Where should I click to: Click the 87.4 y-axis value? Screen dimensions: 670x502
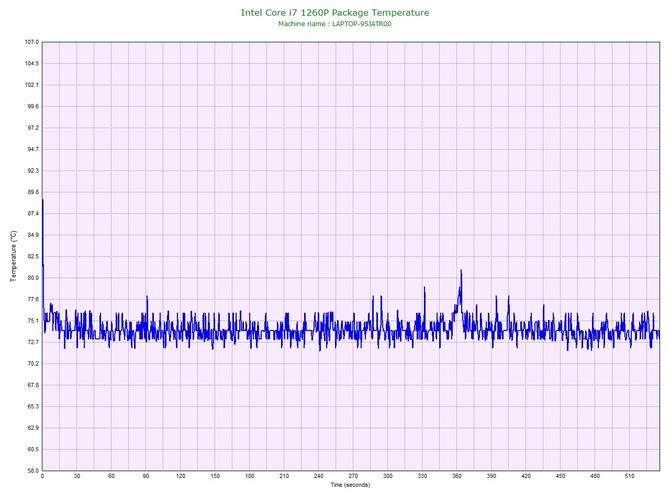click(x=33, y=214)
